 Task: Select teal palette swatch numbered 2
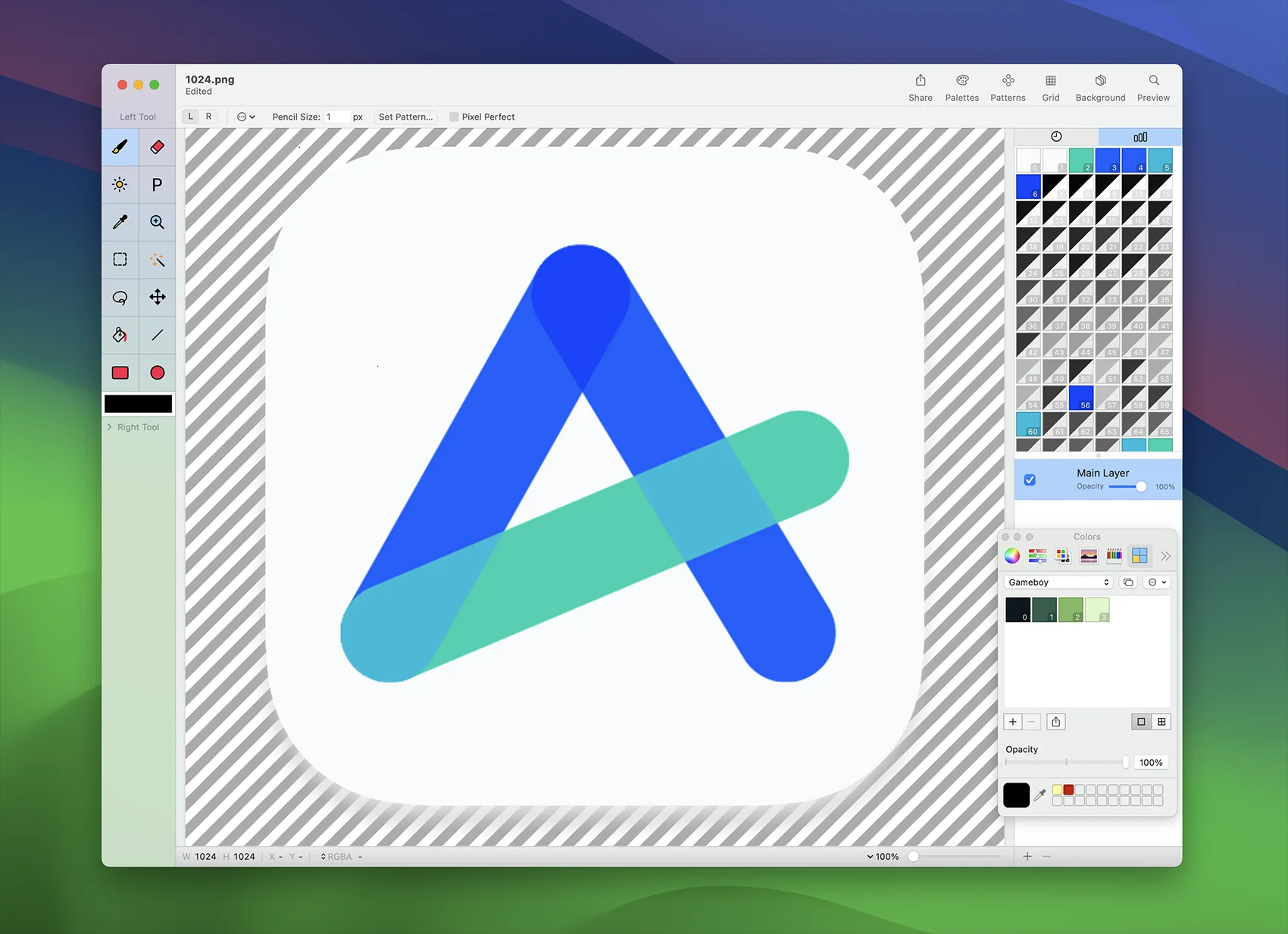[1081, 160]
